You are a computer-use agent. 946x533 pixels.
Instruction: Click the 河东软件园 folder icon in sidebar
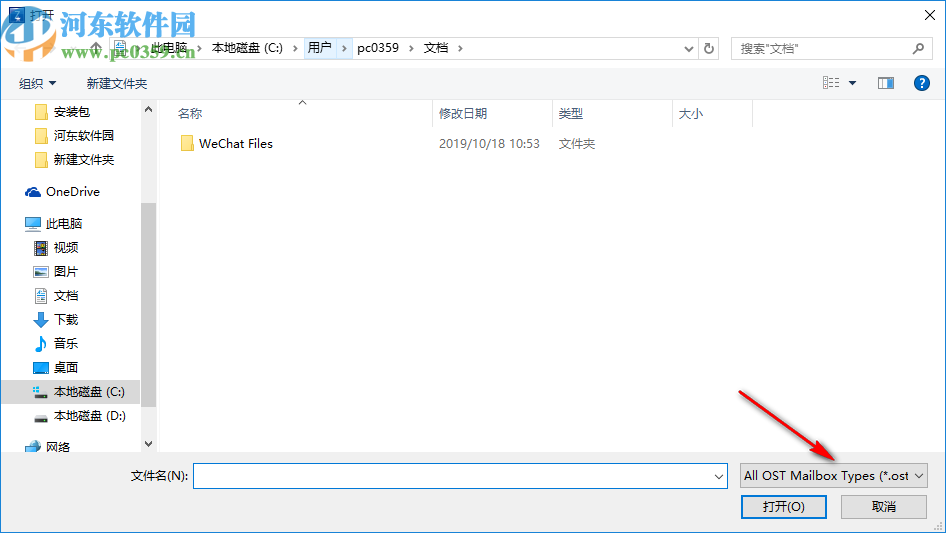(41, 136)
